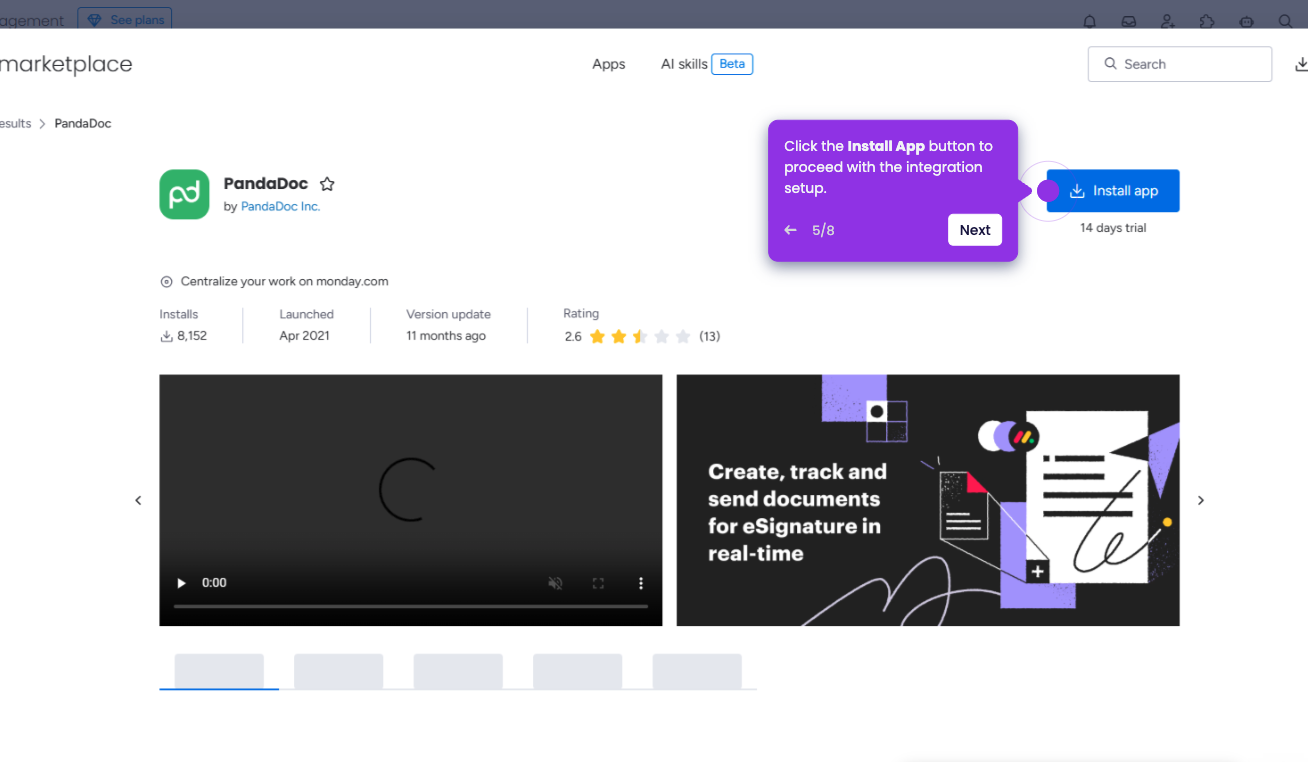The height and width of the screenshot is (762, 1308).
Task: Click the rating stars
Action: pyautogui.click(x=641, y=337)
